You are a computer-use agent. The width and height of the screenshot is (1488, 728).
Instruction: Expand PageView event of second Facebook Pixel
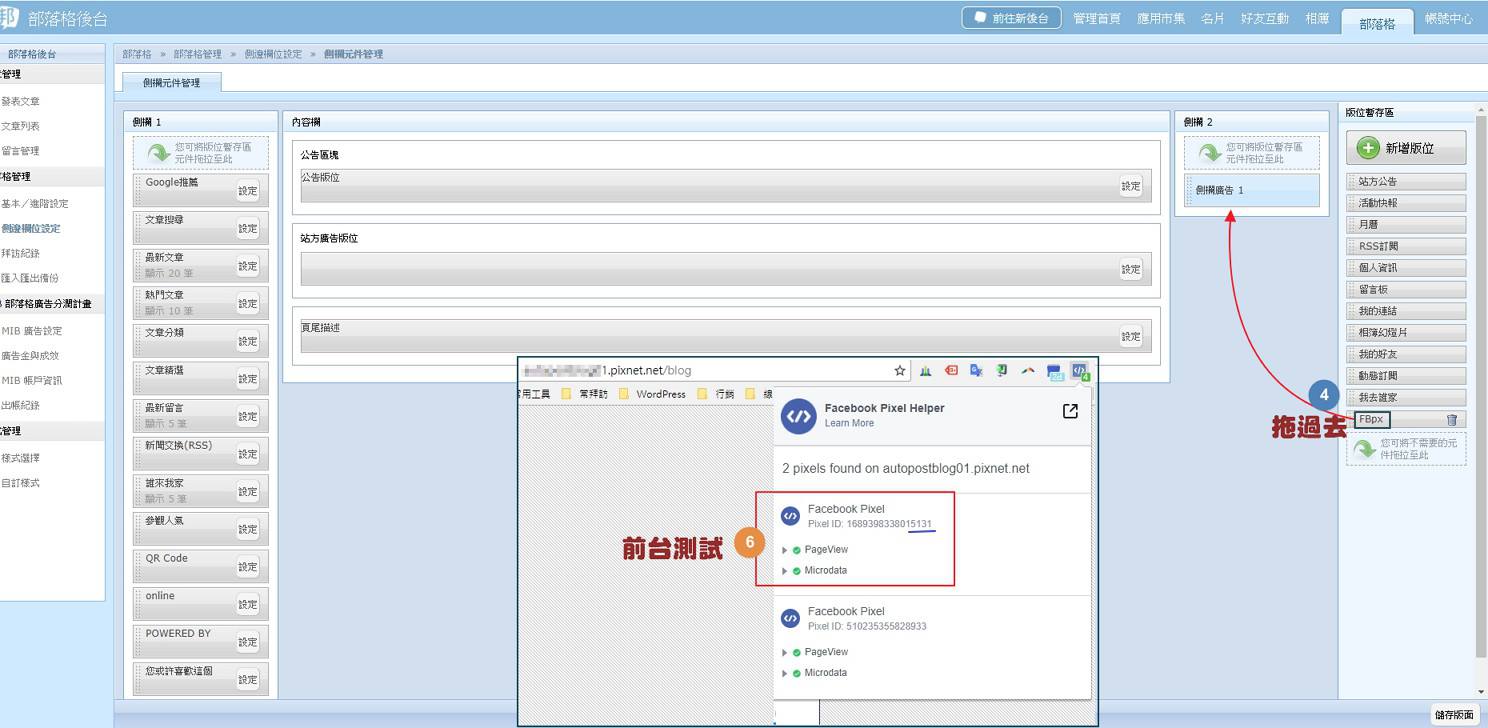pyautogui.click(x=785, y=652)
